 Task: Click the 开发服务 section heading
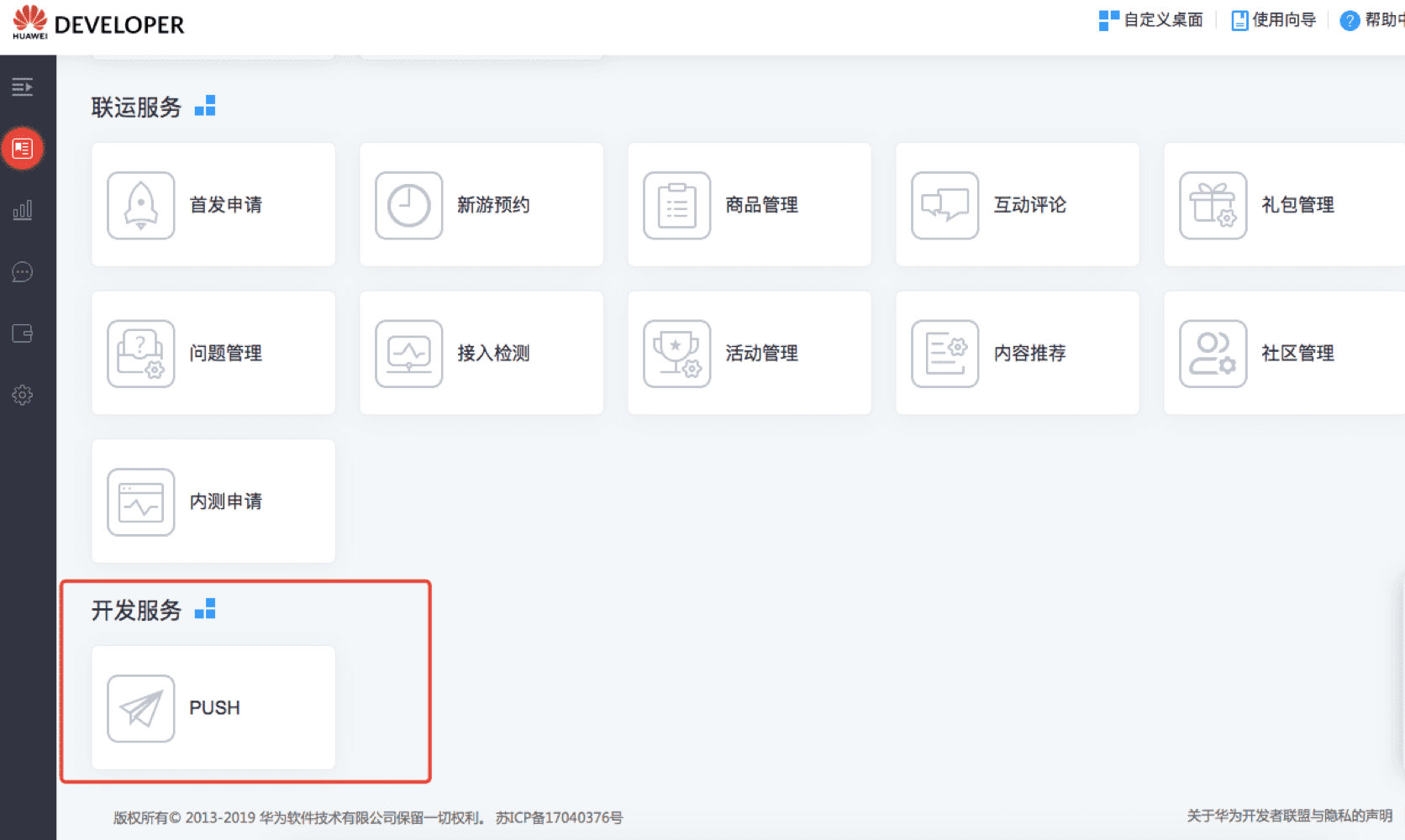[136, 610]
